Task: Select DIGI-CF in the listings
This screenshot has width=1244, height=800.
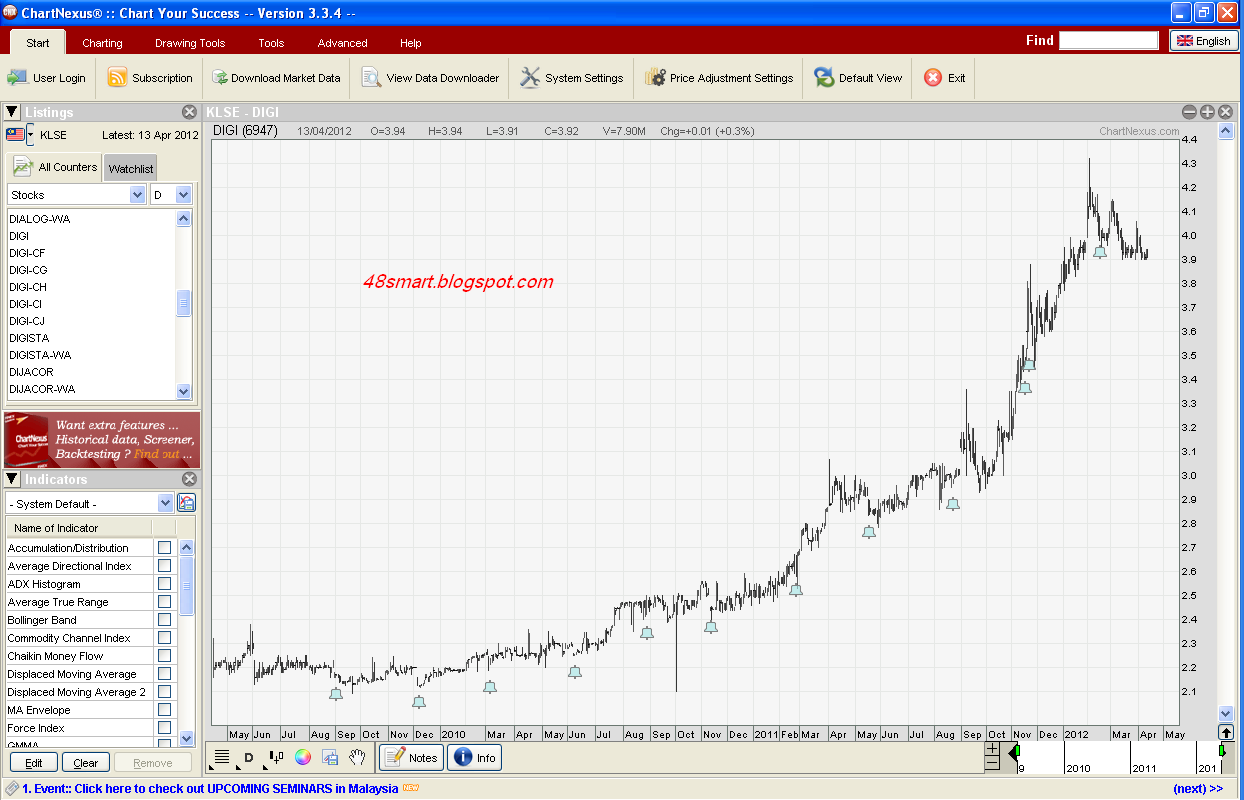Action: 27,253
